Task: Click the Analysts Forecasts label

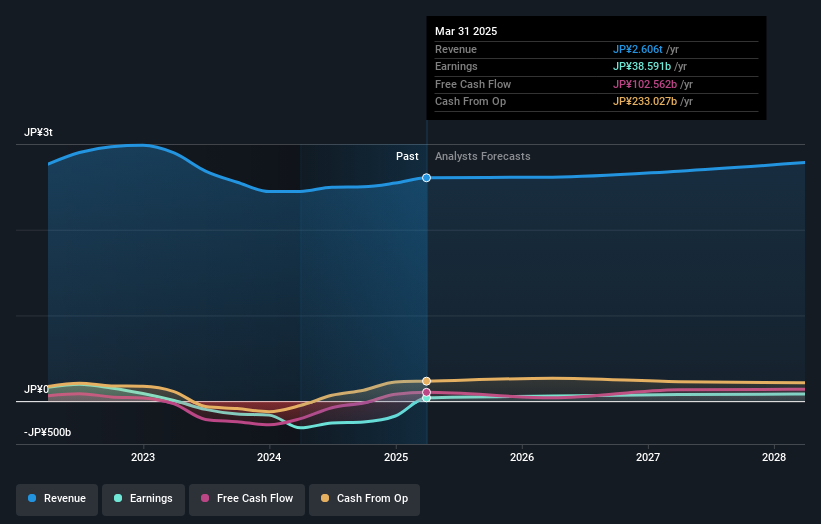Action: pyautogui.click(x=483, y=157)
